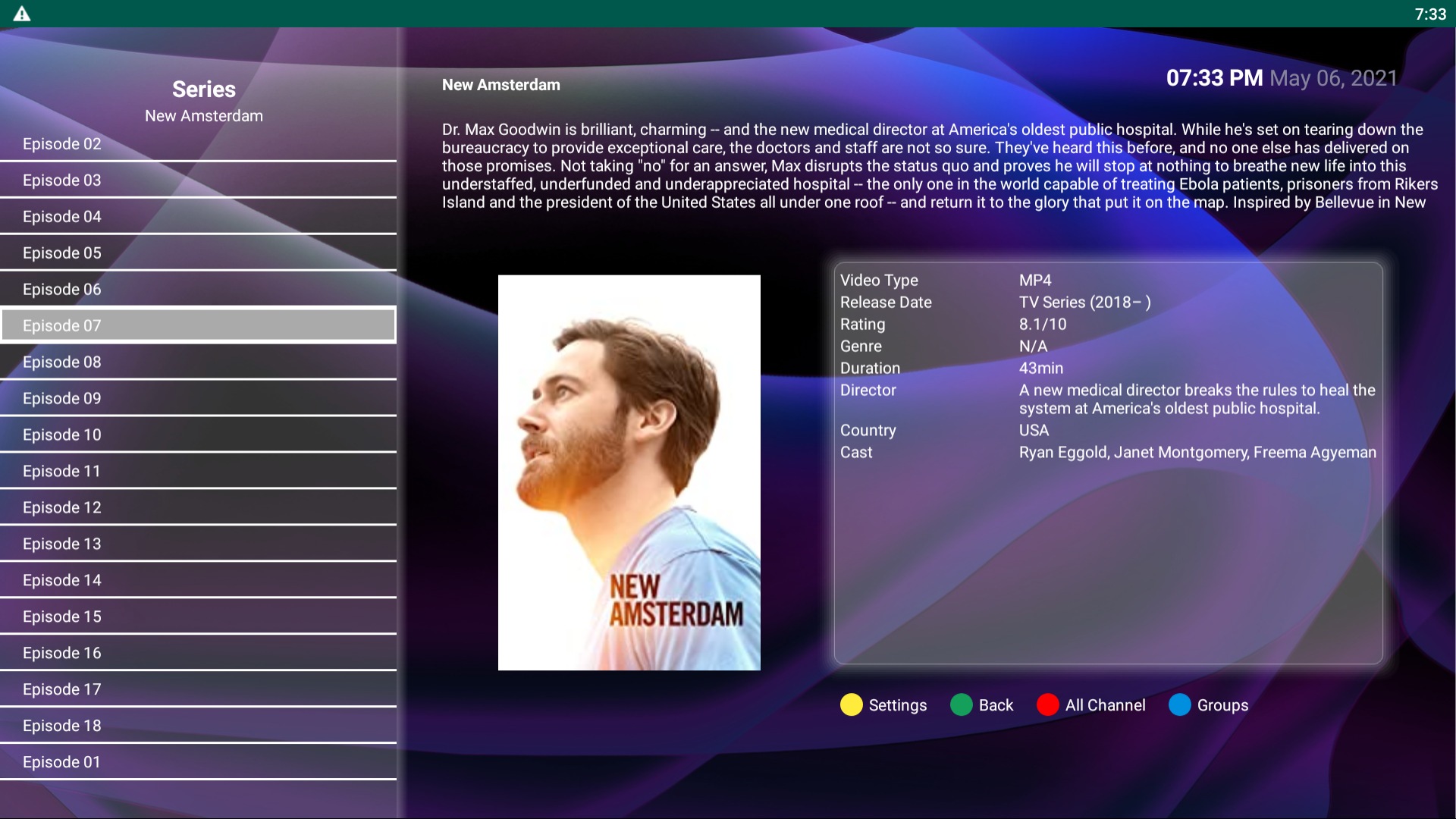
Task: Pick Episode 17 entry
Action: 198,690
